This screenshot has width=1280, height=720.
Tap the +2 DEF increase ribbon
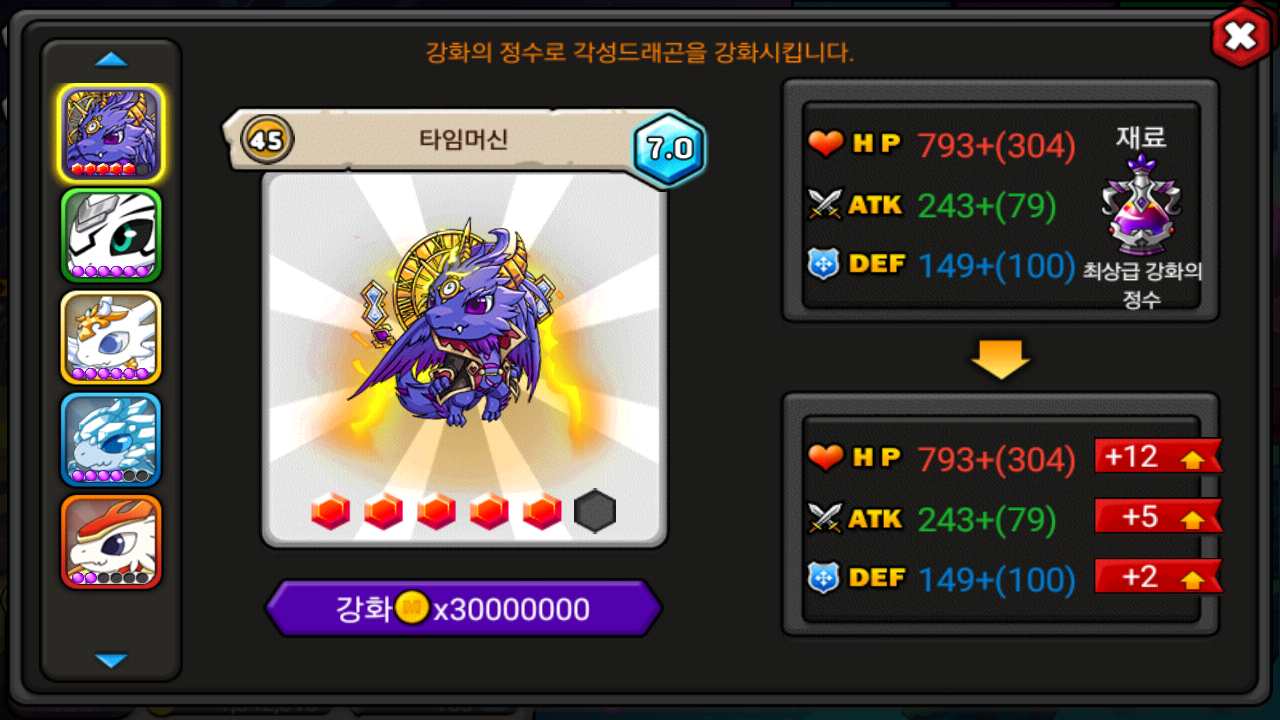point(1158,576)
